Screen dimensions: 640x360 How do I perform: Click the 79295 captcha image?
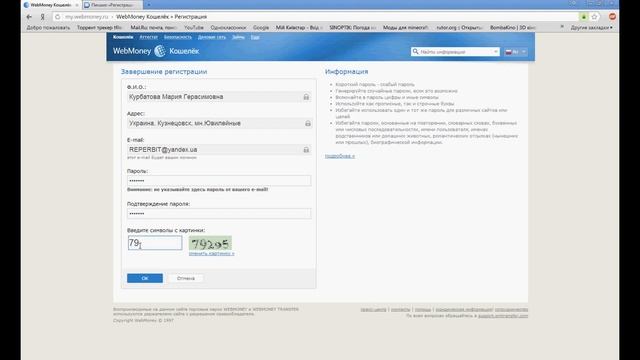(210, 243)
